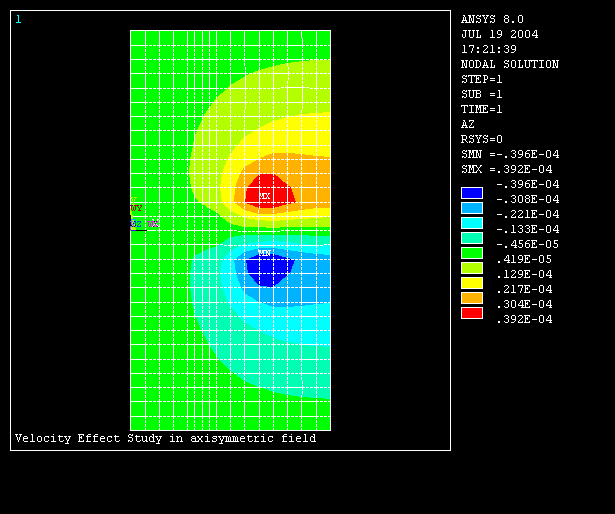This screenshot has height=514, width=615.
Task: Click the orange legend swatch
Action: [x=472, y=298]
